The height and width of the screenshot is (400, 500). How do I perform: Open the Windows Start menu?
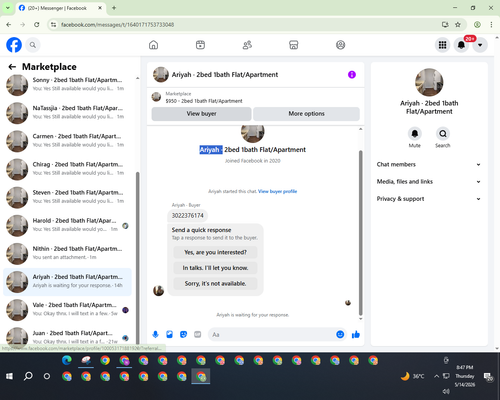tap(9, 376)
